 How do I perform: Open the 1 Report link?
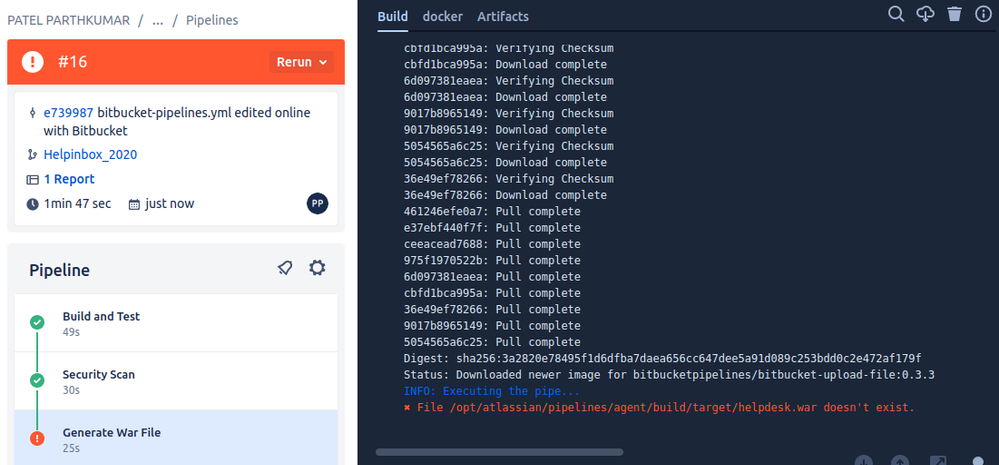point(69,180)
